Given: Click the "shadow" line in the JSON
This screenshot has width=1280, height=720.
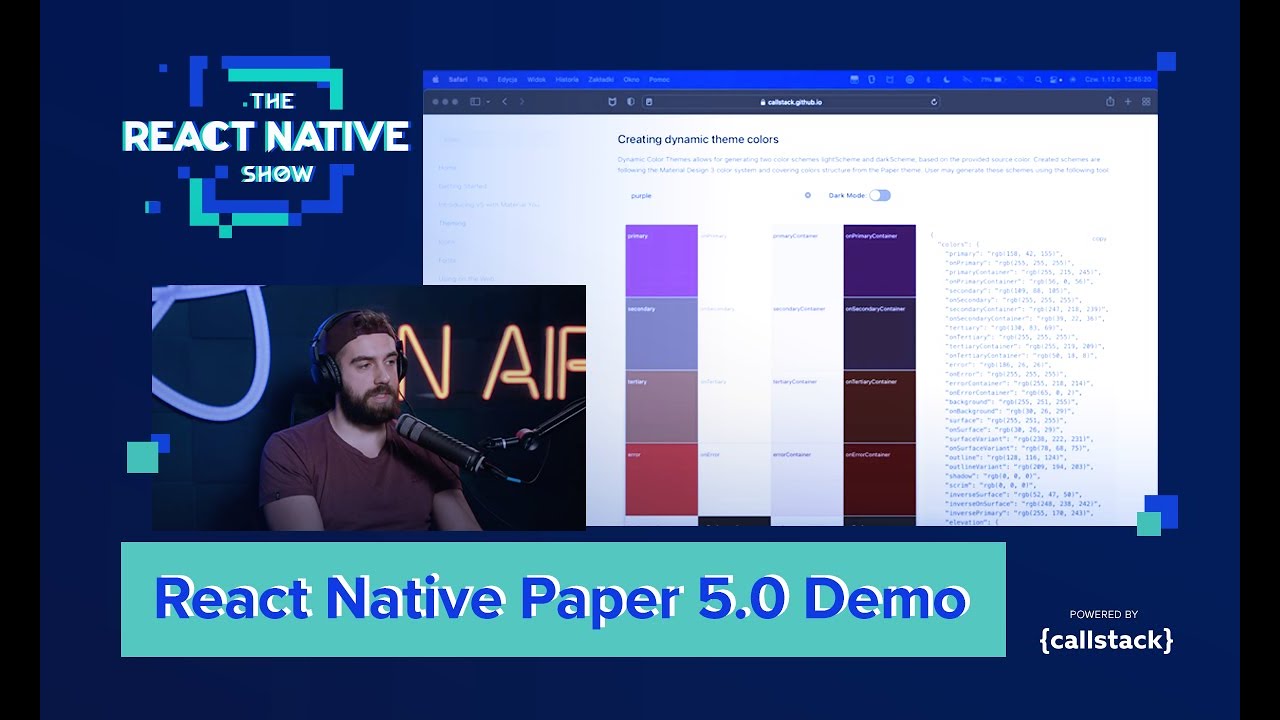Looking at the screenshot, I should tap(990, 475).
